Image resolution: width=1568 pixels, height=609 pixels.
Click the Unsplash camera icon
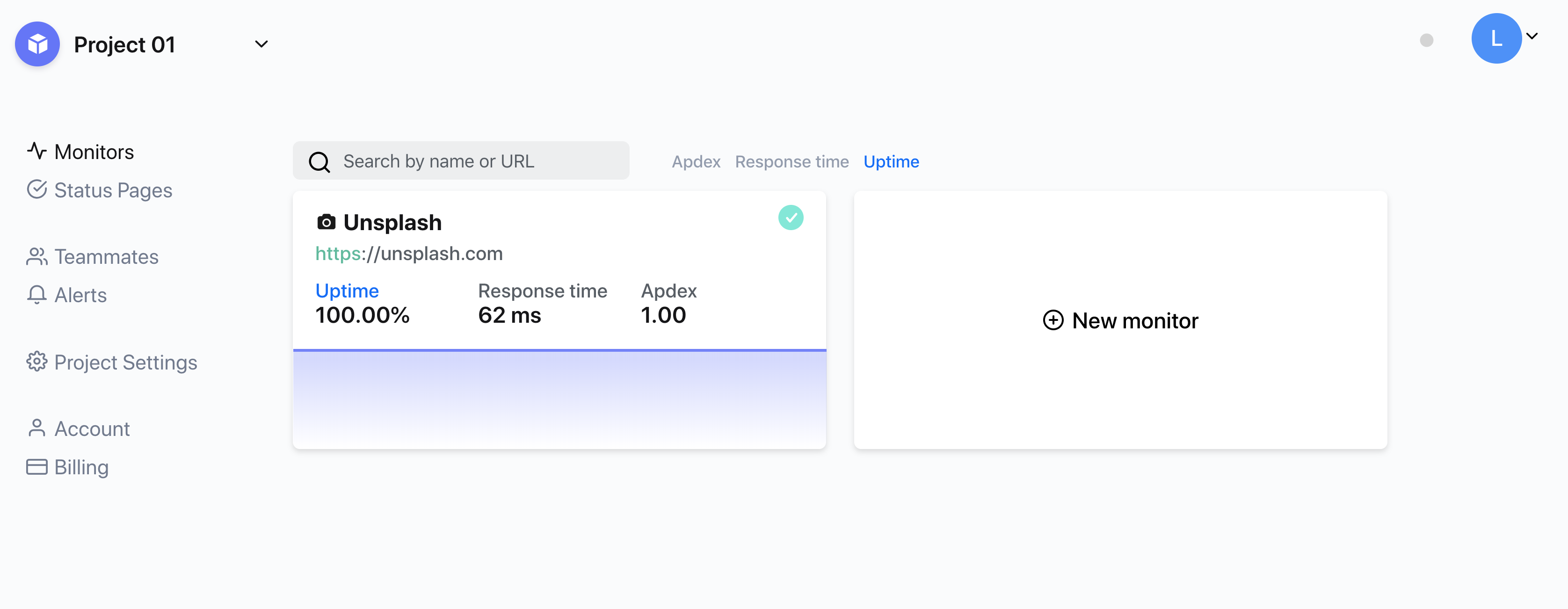point(326,222)
